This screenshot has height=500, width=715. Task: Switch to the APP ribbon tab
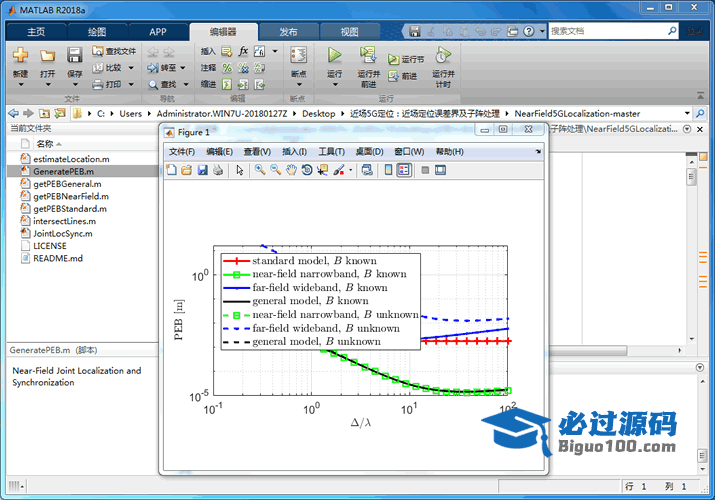click(158, 32)
